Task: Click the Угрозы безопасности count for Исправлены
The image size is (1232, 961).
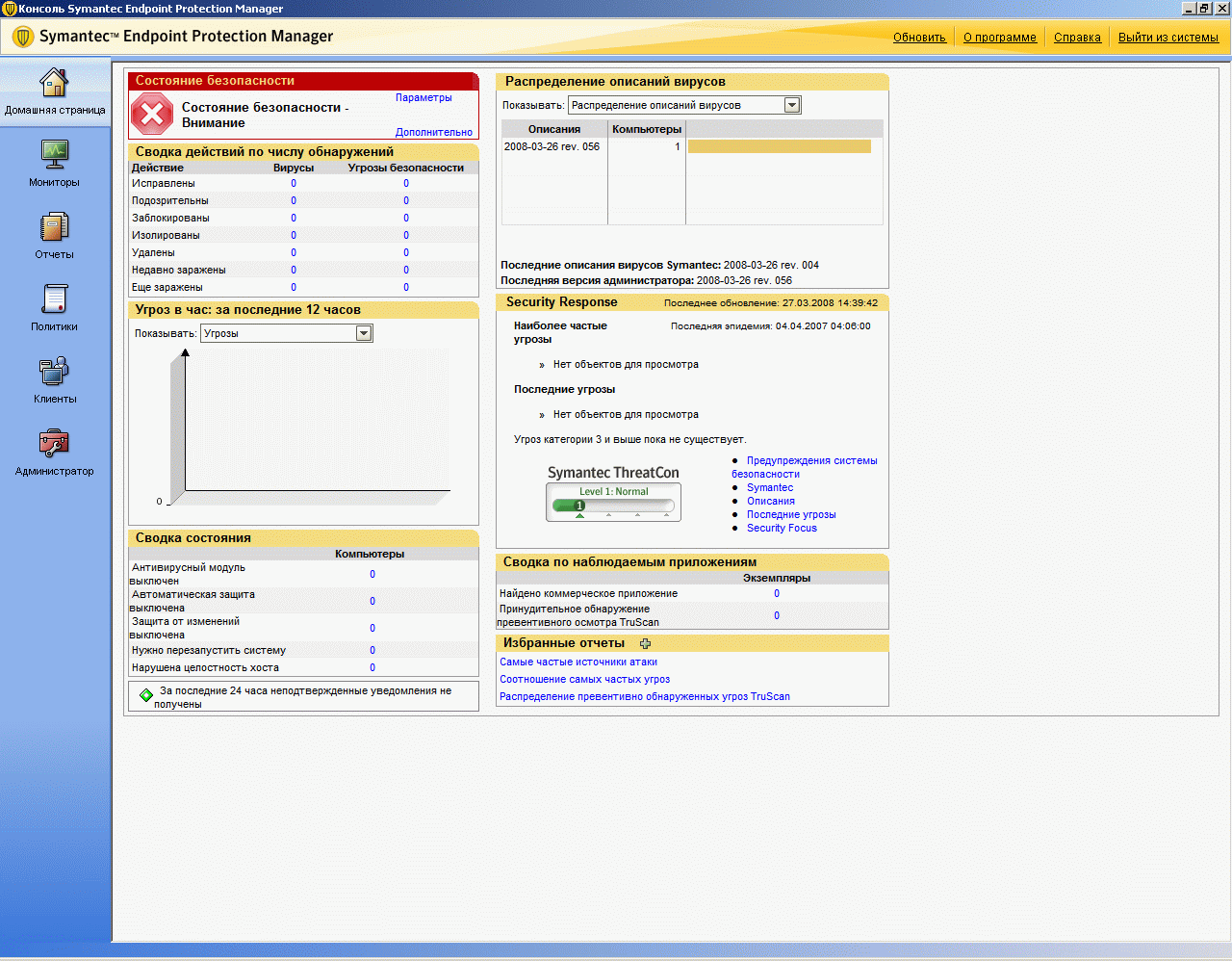Action: tap(406, 183)
